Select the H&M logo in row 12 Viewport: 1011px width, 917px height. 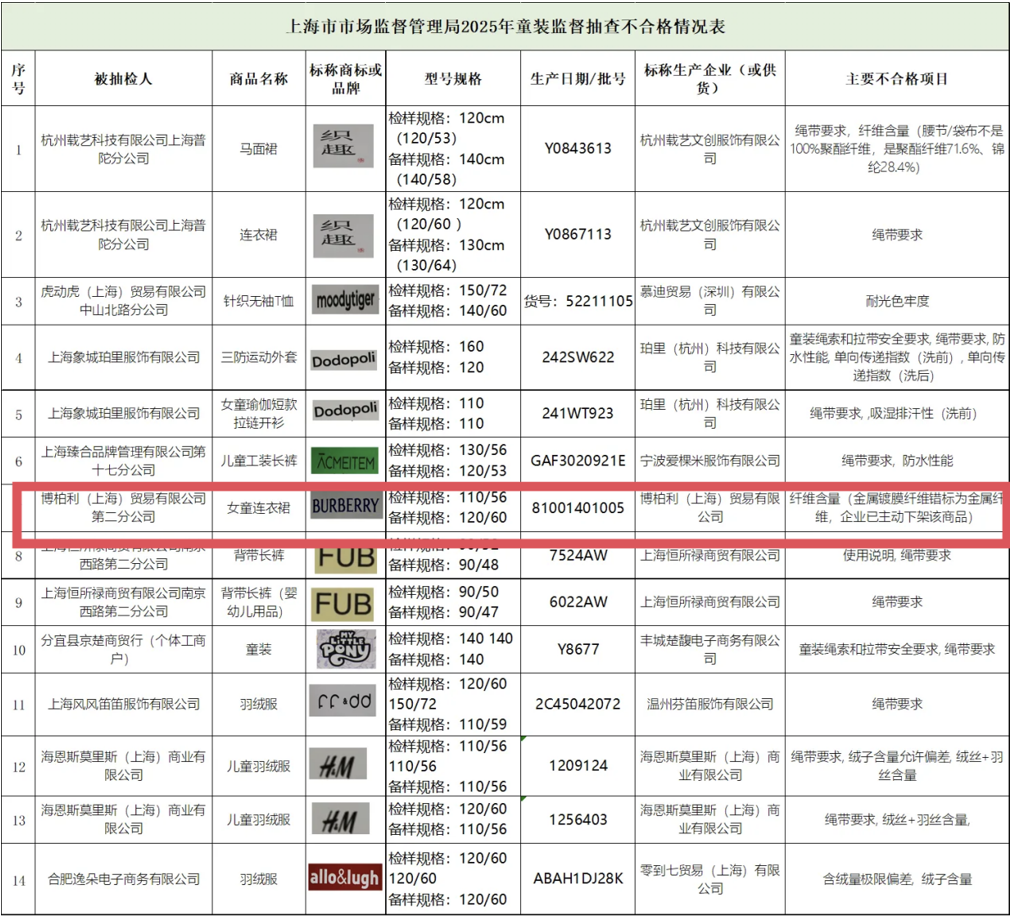[345, 765]
